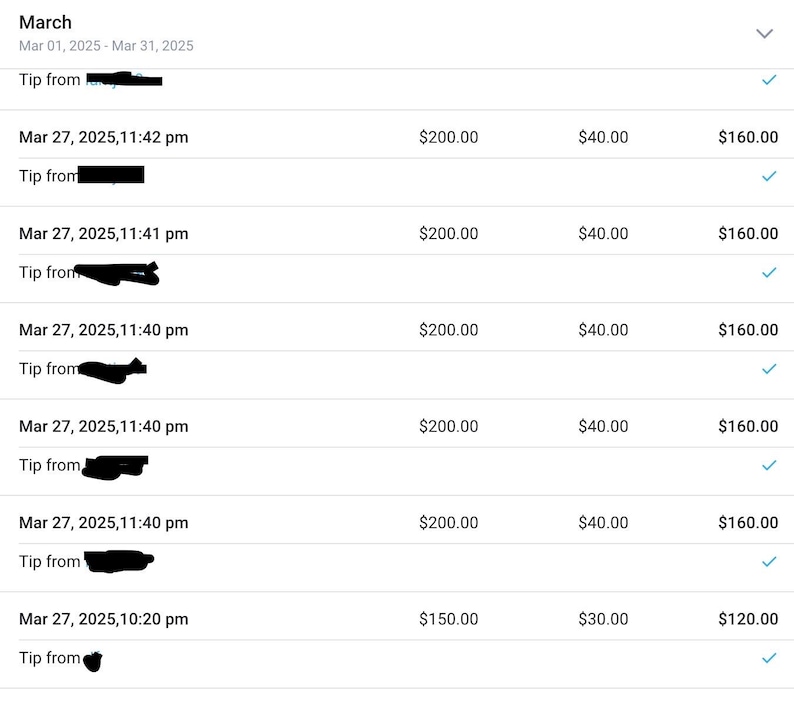Viewport: 794px width, 704px height.
Task: Collapse the March section chevron
Action: [764, 33]
